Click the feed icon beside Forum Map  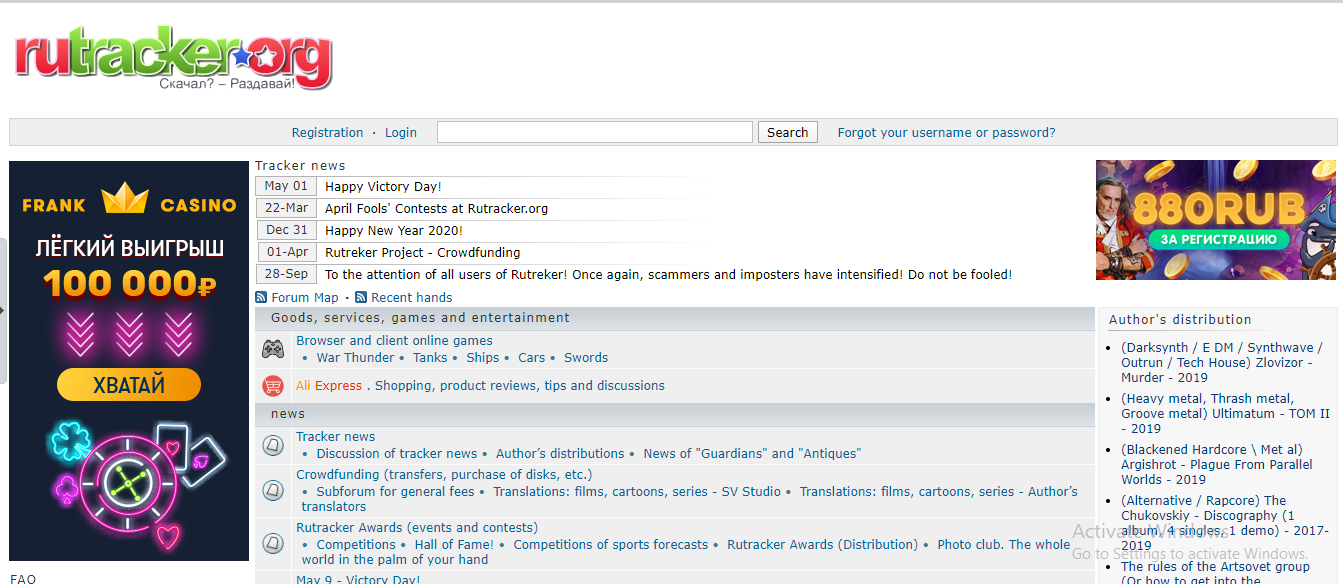coord(261,297)
